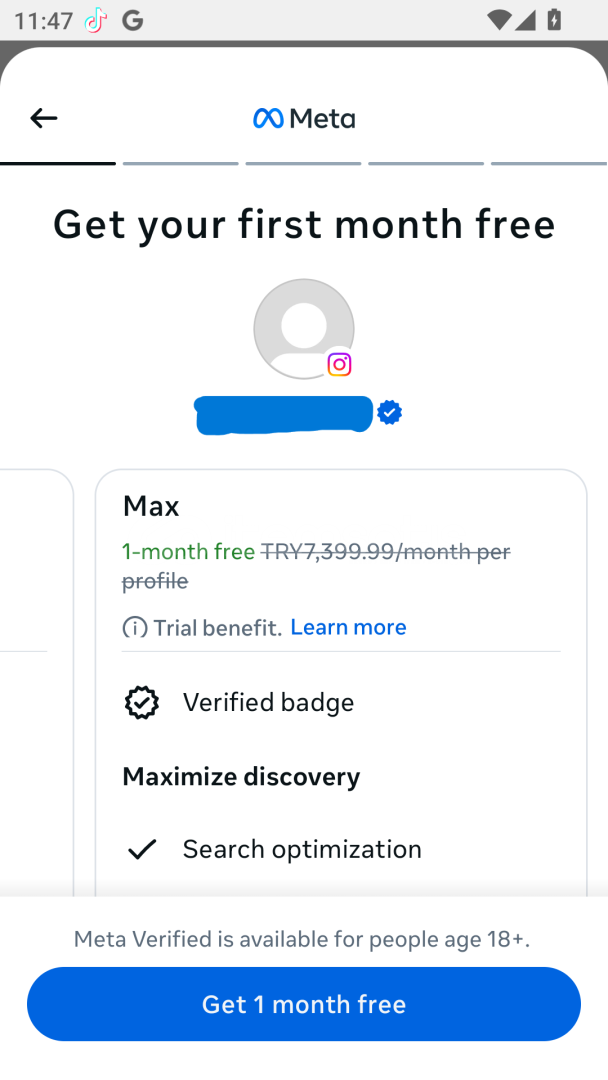Screen dimensions: 608x1080
Task: Open the Learn more link
Action: [348, 627]
